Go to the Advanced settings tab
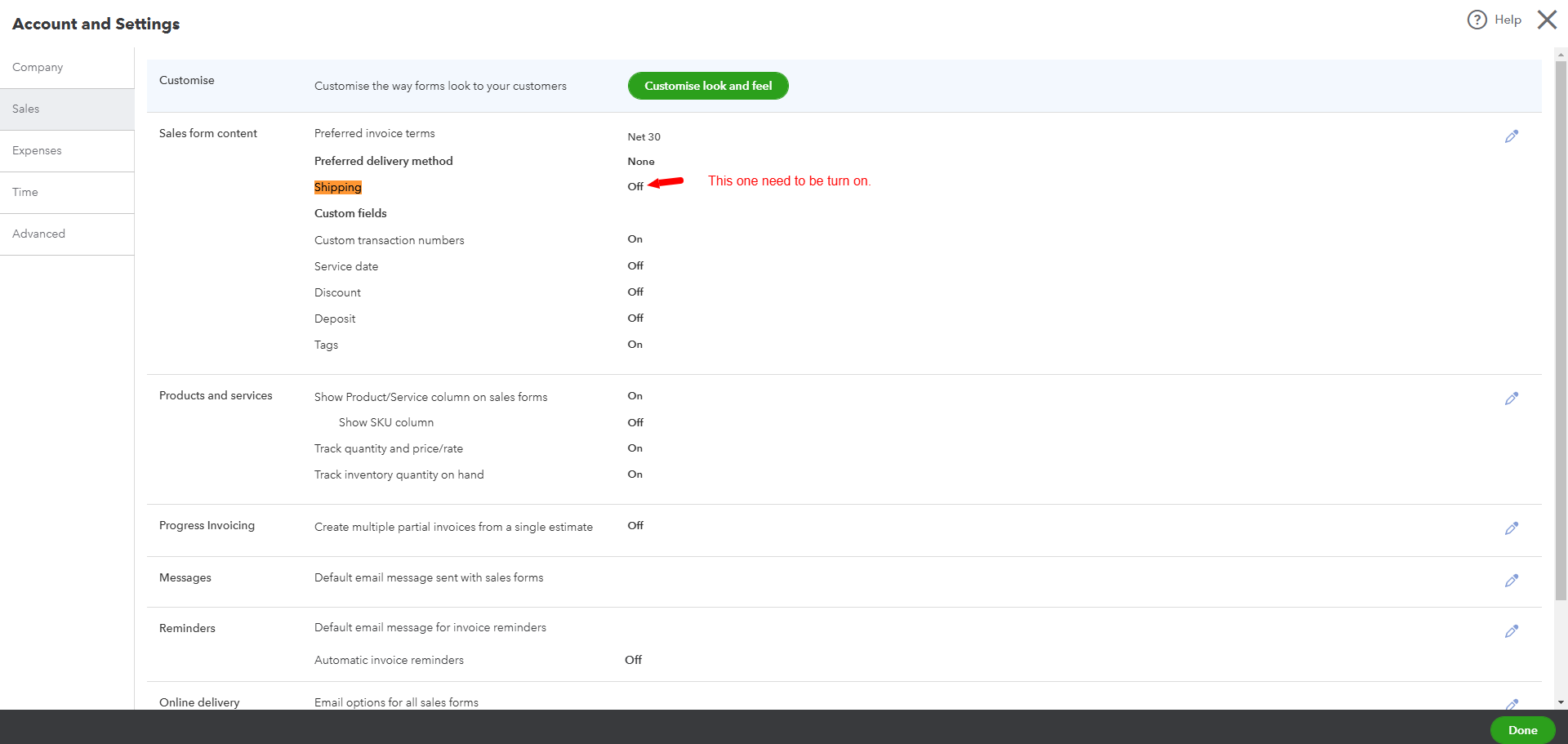The height and width of the screenshot is (744, 1568). tap(38, 234)
